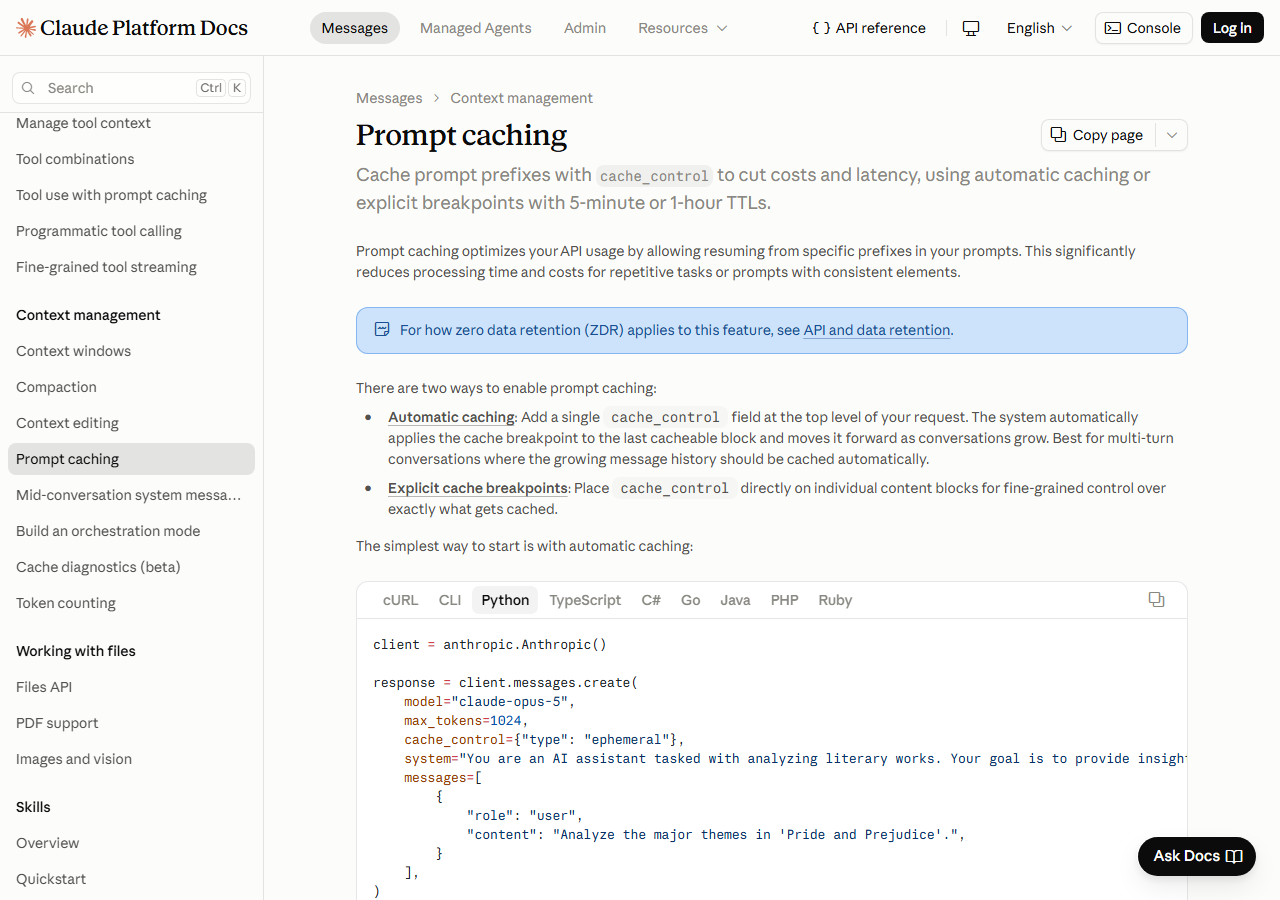Open Quickstart in sidebar
This screenshot has height=900, width=1280.
point(131,879)
